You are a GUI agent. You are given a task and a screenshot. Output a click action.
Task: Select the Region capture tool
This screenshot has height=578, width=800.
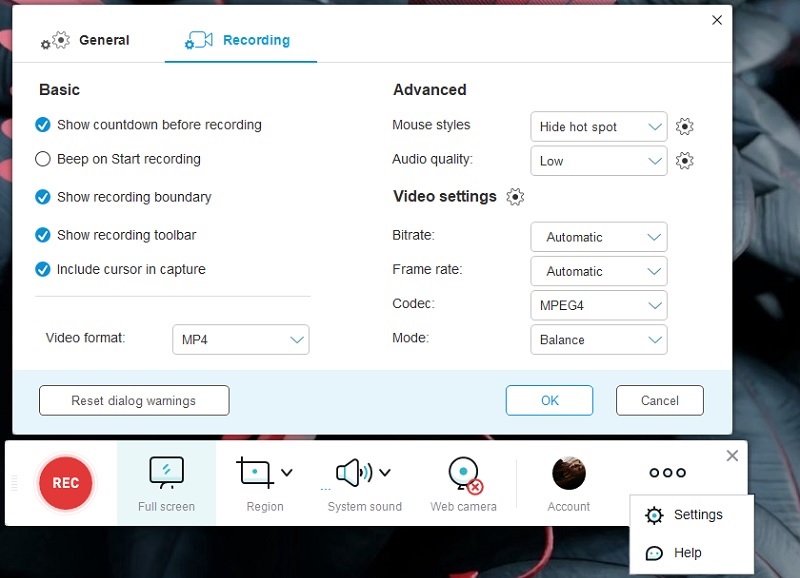(x=255, y=473)
